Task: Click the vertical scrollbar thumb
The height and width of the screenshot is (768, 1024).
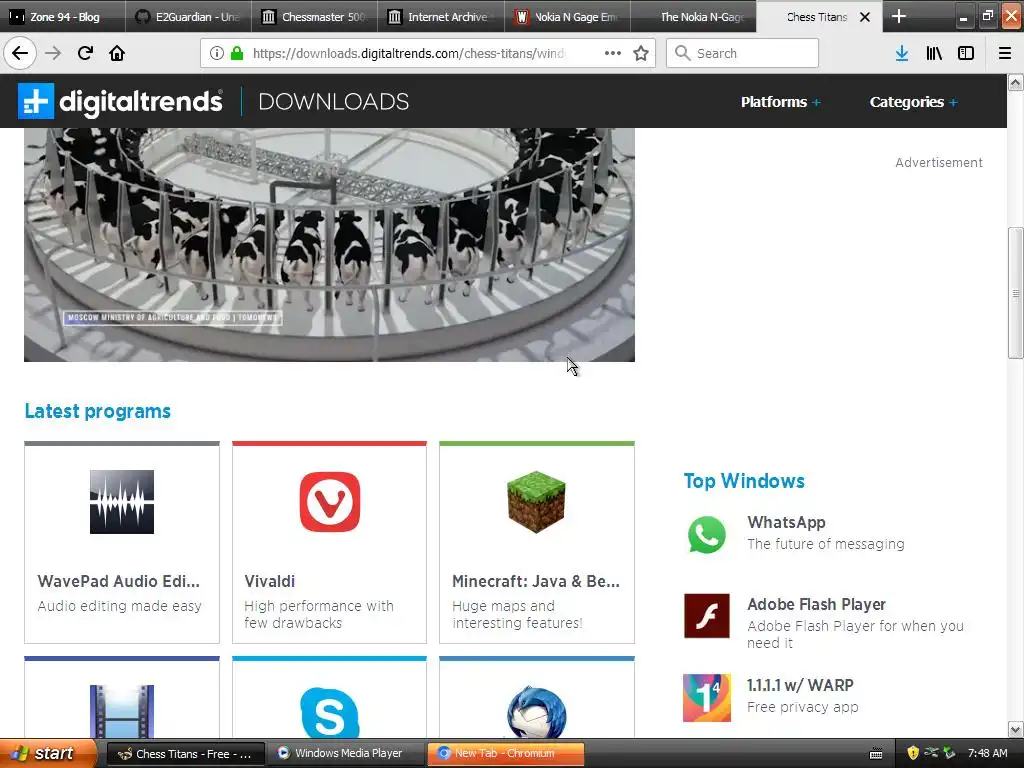Action: [x=1016, y=293]
